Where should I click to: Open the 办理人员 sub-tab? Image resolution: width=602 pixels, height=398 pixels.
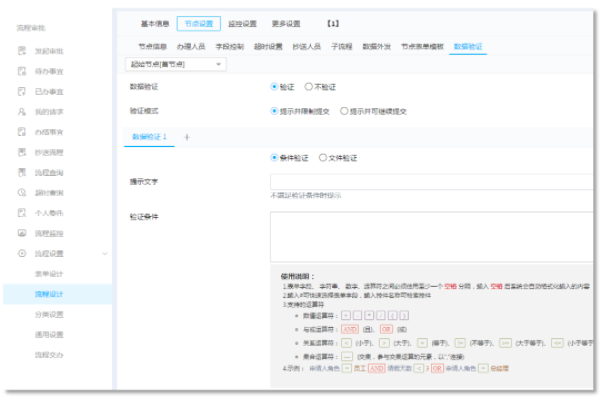[x=191, y=46]
